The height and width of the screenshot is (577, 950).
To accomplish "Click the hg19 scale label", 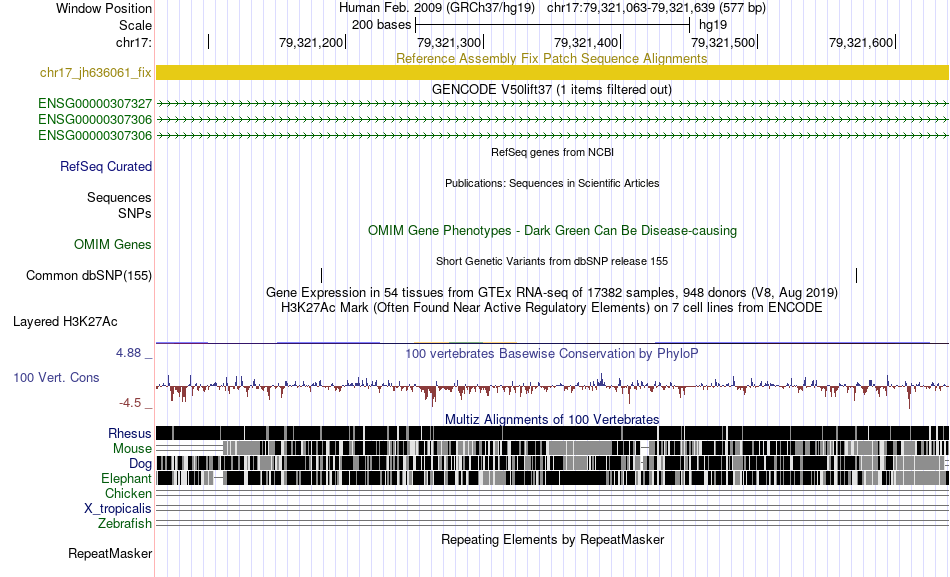I will click(712, 25).
